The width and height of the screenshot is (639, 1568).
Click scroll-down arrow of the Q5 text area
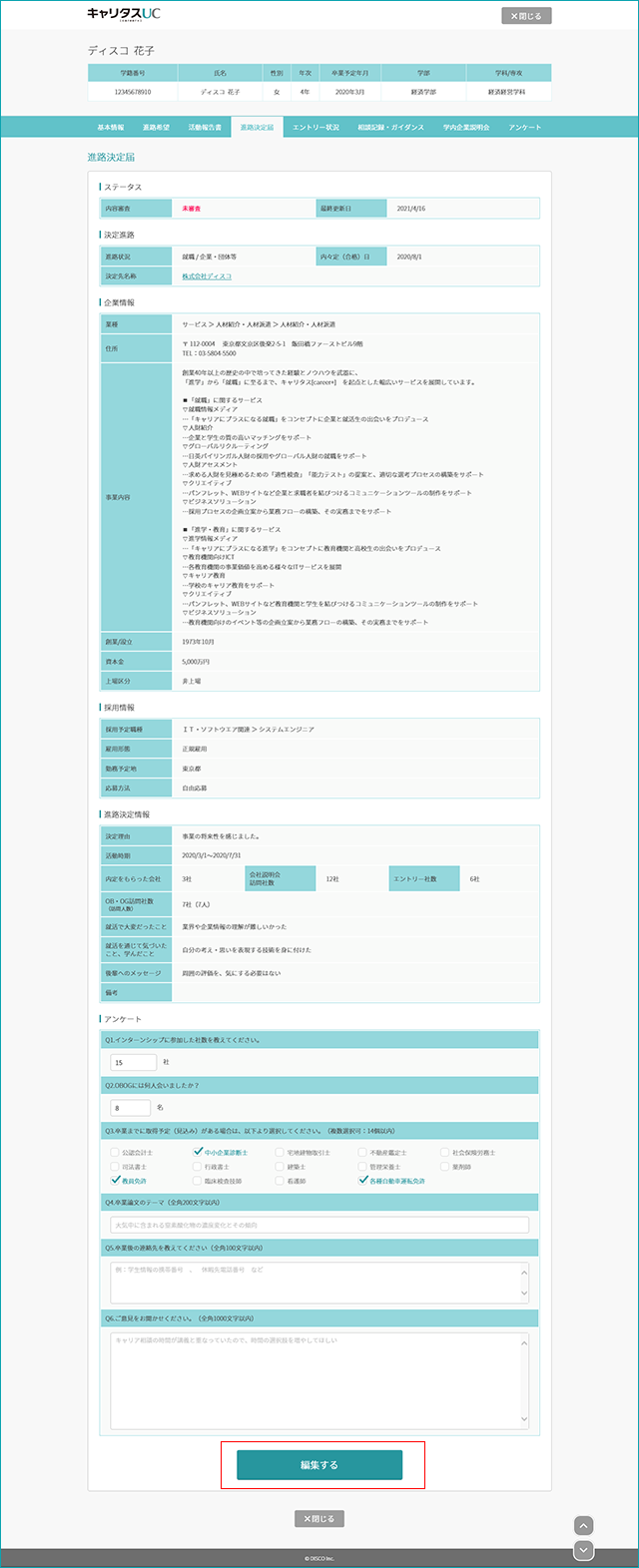point(524,1295)
